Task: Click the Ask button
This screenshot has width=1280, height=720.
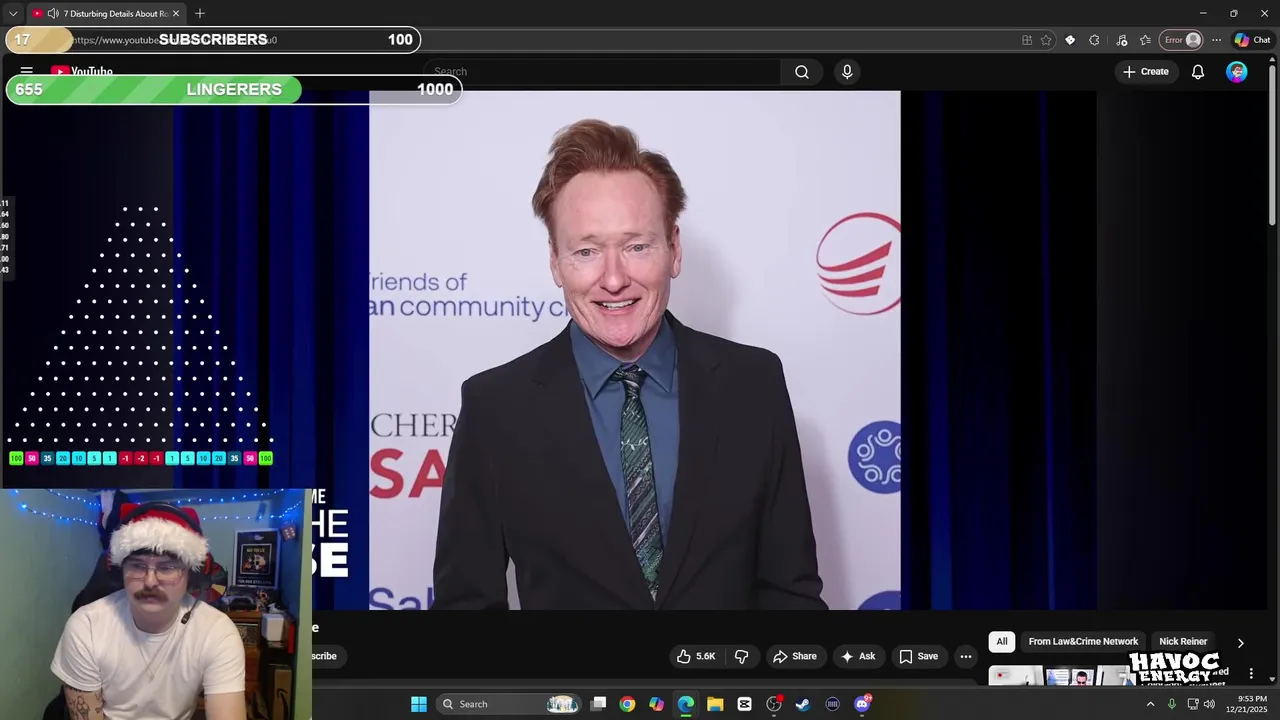Action: click(x=858, y=656)
